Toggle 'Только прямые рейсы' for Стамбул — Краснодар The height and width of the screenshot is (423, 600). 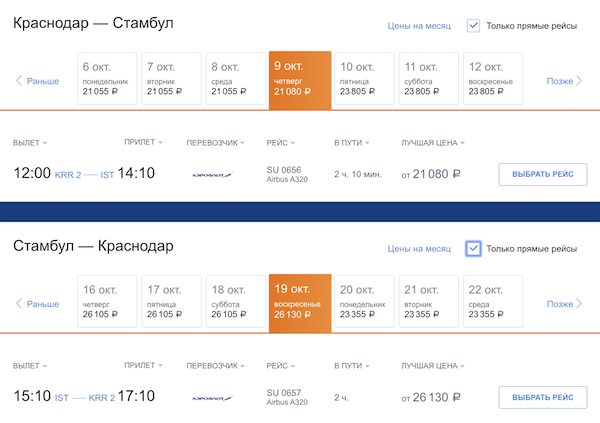click(x=474, y=249)
